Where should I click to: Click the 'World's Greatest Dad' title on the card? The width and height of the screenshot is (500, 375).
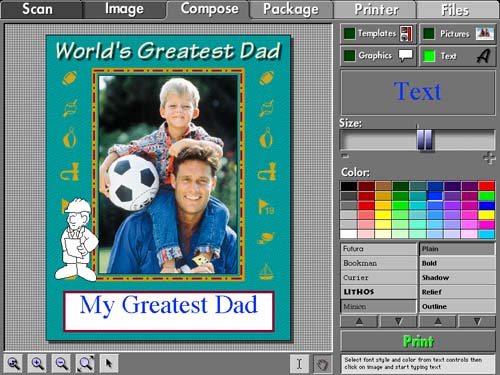click(168, 51)
